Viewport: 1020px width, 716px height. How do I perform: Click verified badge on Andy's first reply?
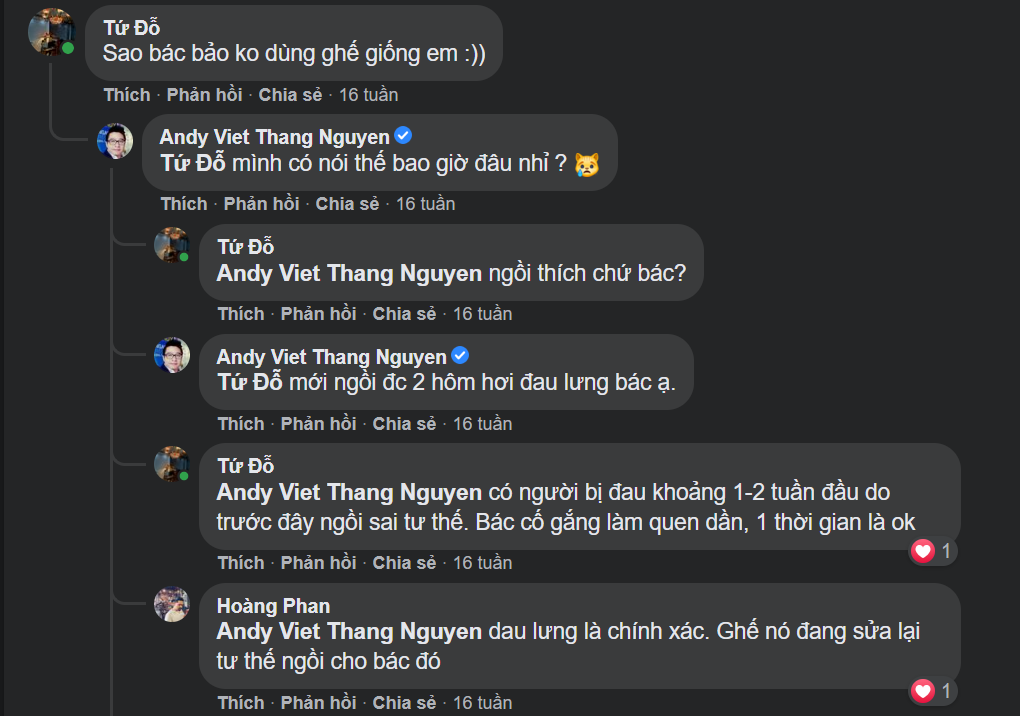coord(404,136)
